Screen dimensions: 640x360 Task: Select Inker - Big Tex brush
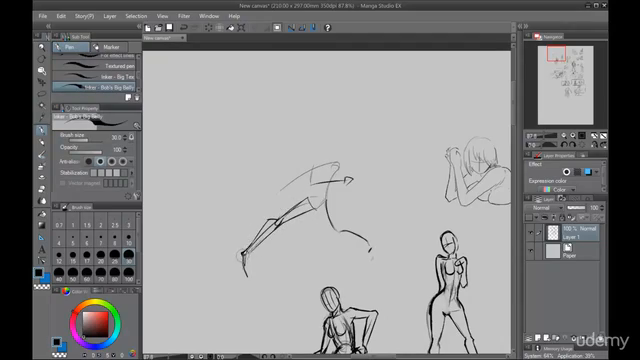[94, 76]
